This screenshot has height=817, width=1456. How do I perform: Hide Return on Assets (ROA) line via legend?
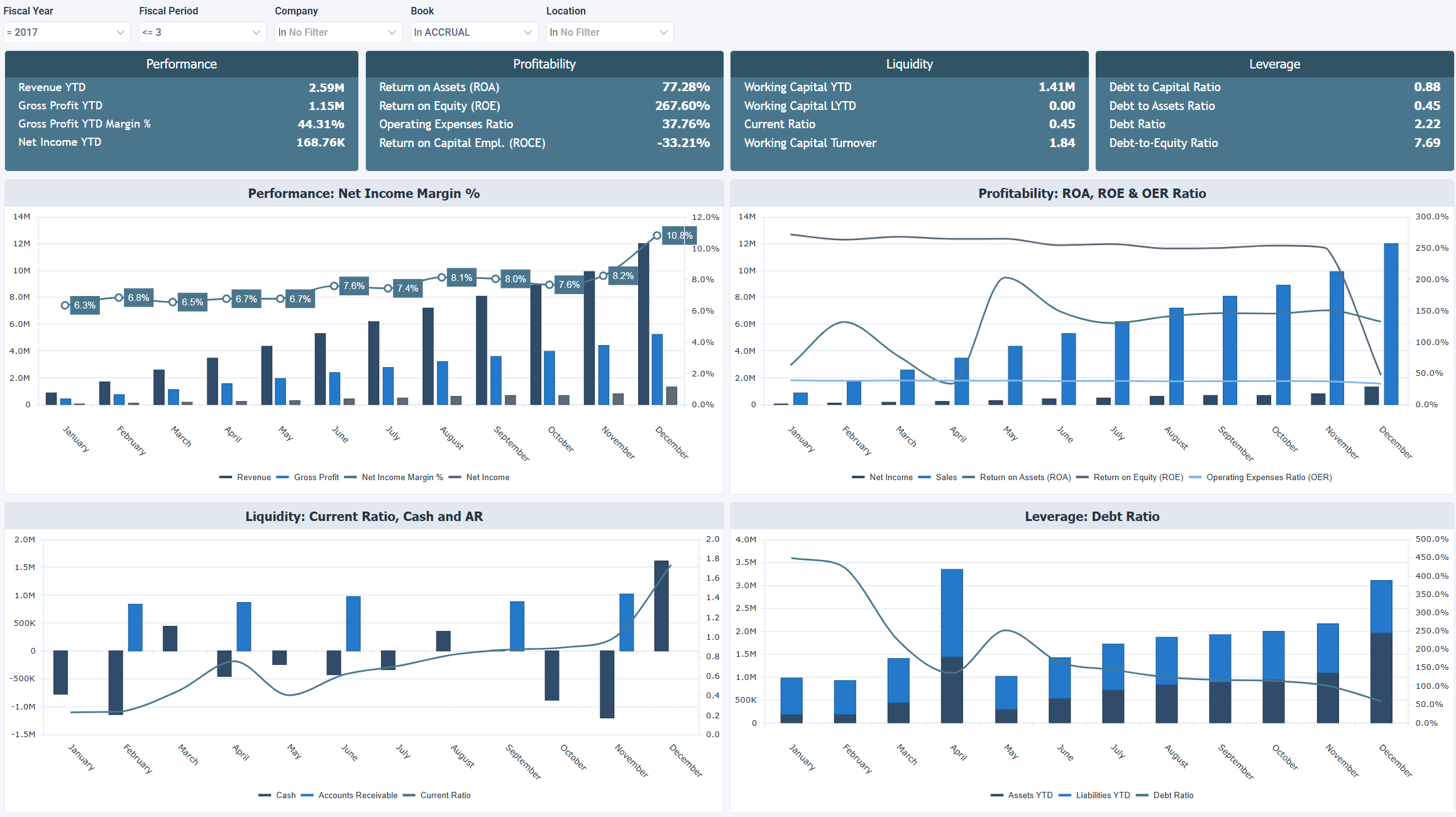point(1026,477)
